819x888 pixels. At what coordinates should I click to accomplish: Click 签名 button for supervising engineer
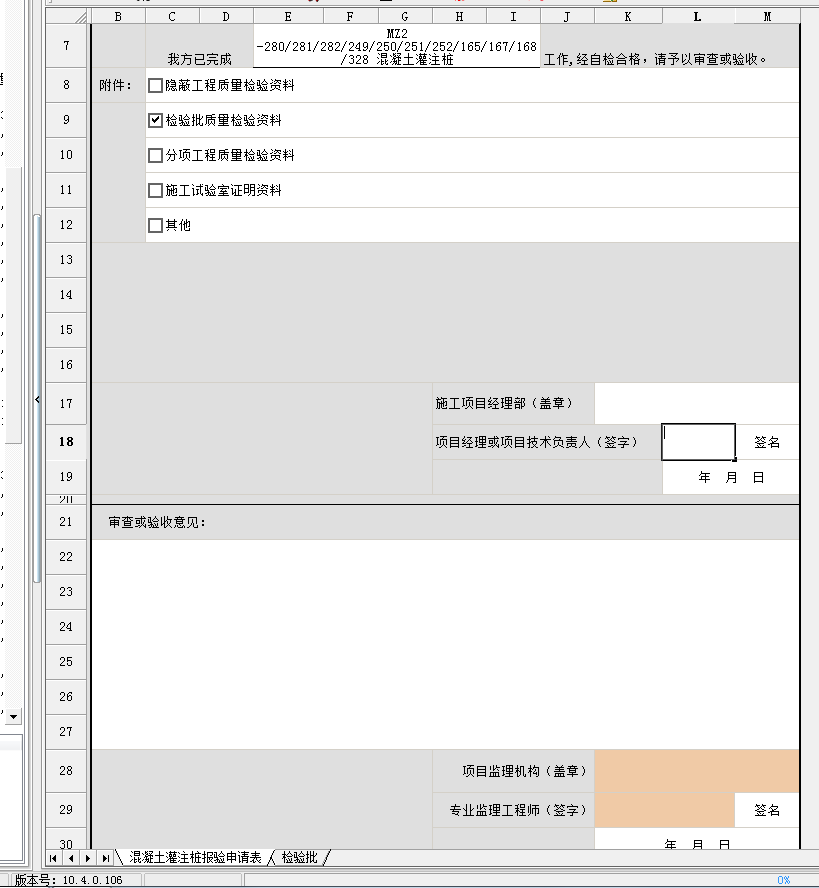(x=767, y=810)
